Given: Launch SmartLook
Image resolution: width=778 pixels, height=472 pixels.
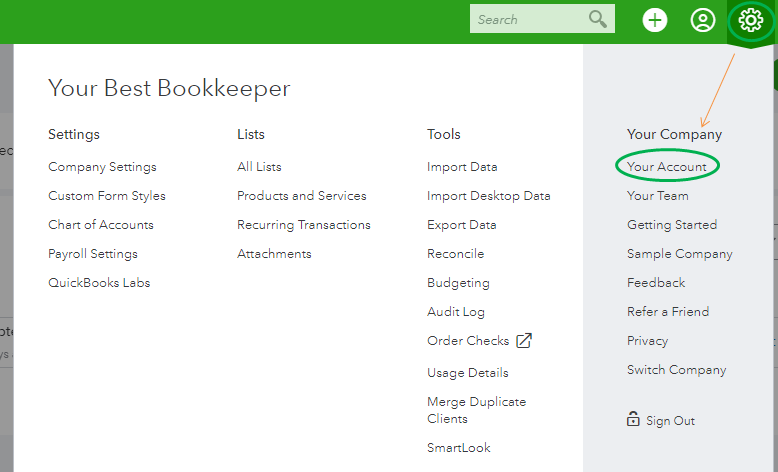Looking at the screenshot, I should pos(459,448).
